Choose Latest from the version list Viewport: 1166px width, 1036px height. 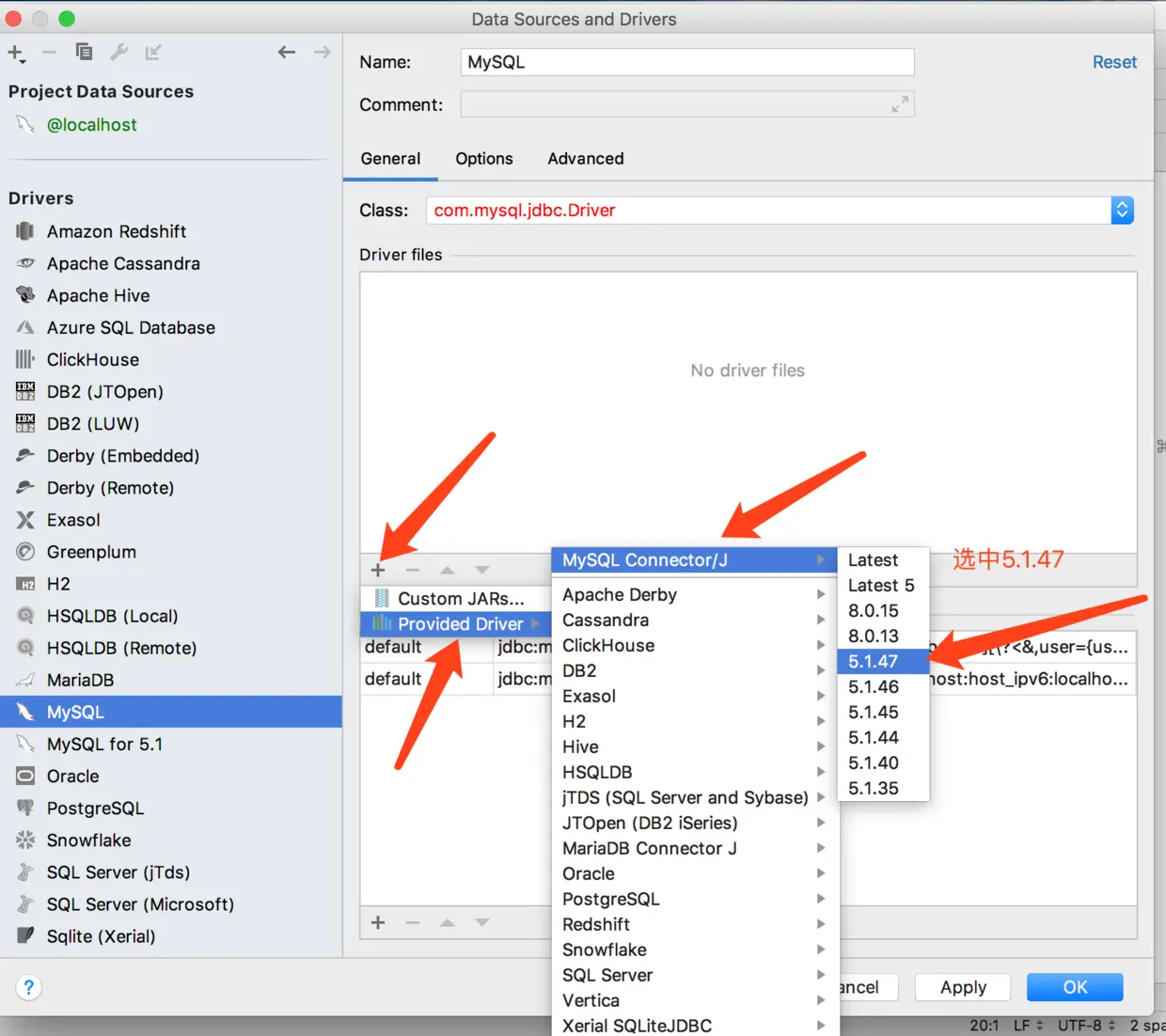coord(883,559)
